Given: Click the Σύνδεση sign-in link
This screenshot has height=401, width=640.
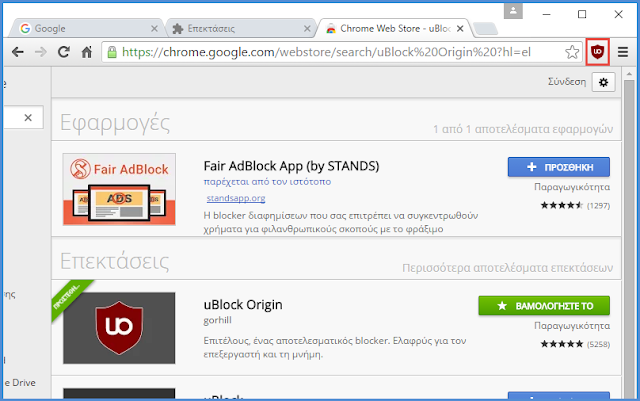Looking at the screenshot, I should 567,82.
